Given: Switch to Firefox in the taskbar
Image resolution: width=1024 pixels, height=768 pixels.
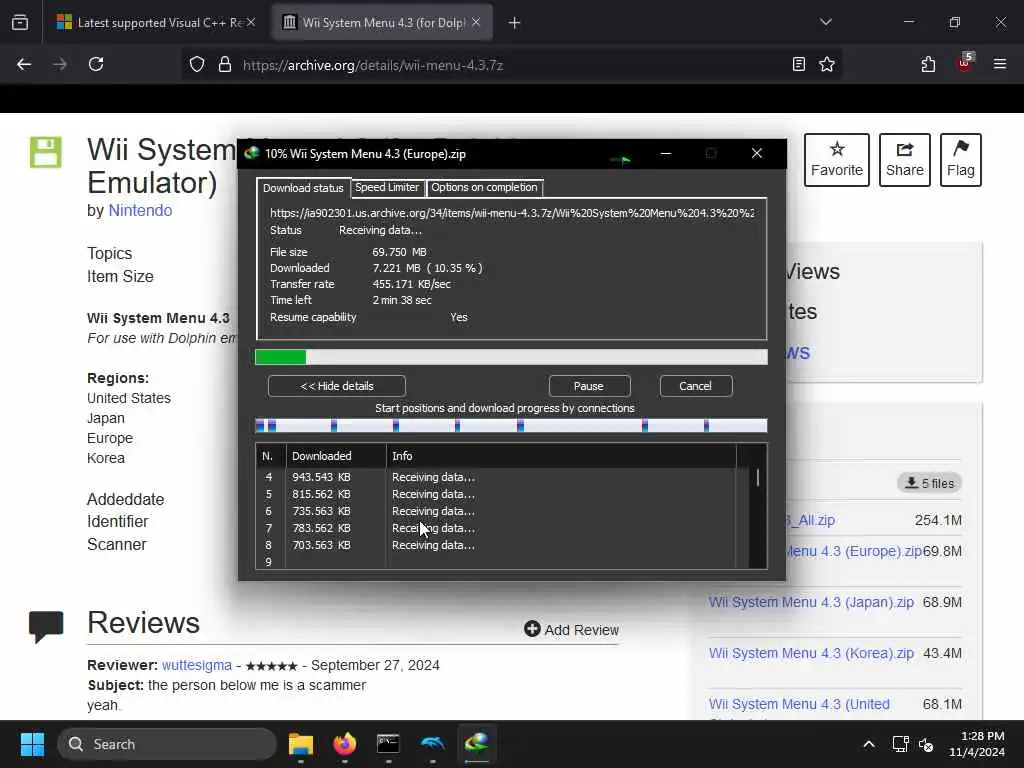Looking at the screenshot, I should coord(345,744).
